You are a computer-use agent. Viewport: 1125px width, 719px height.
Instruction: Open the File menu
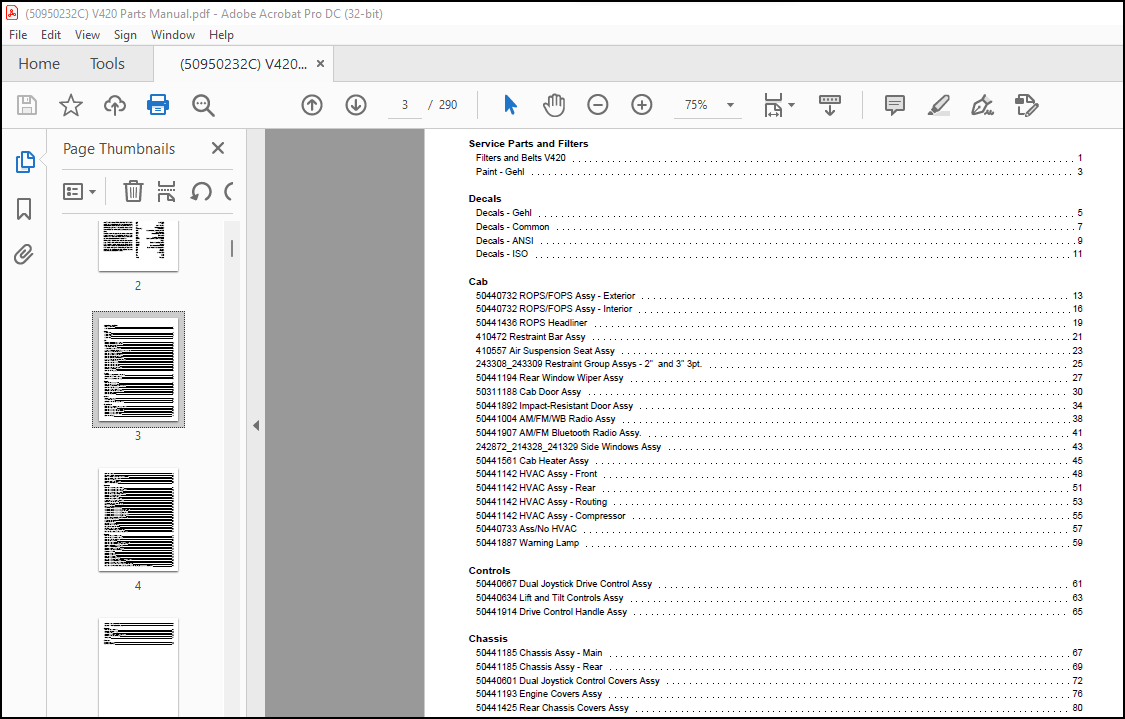pos(18,34)
